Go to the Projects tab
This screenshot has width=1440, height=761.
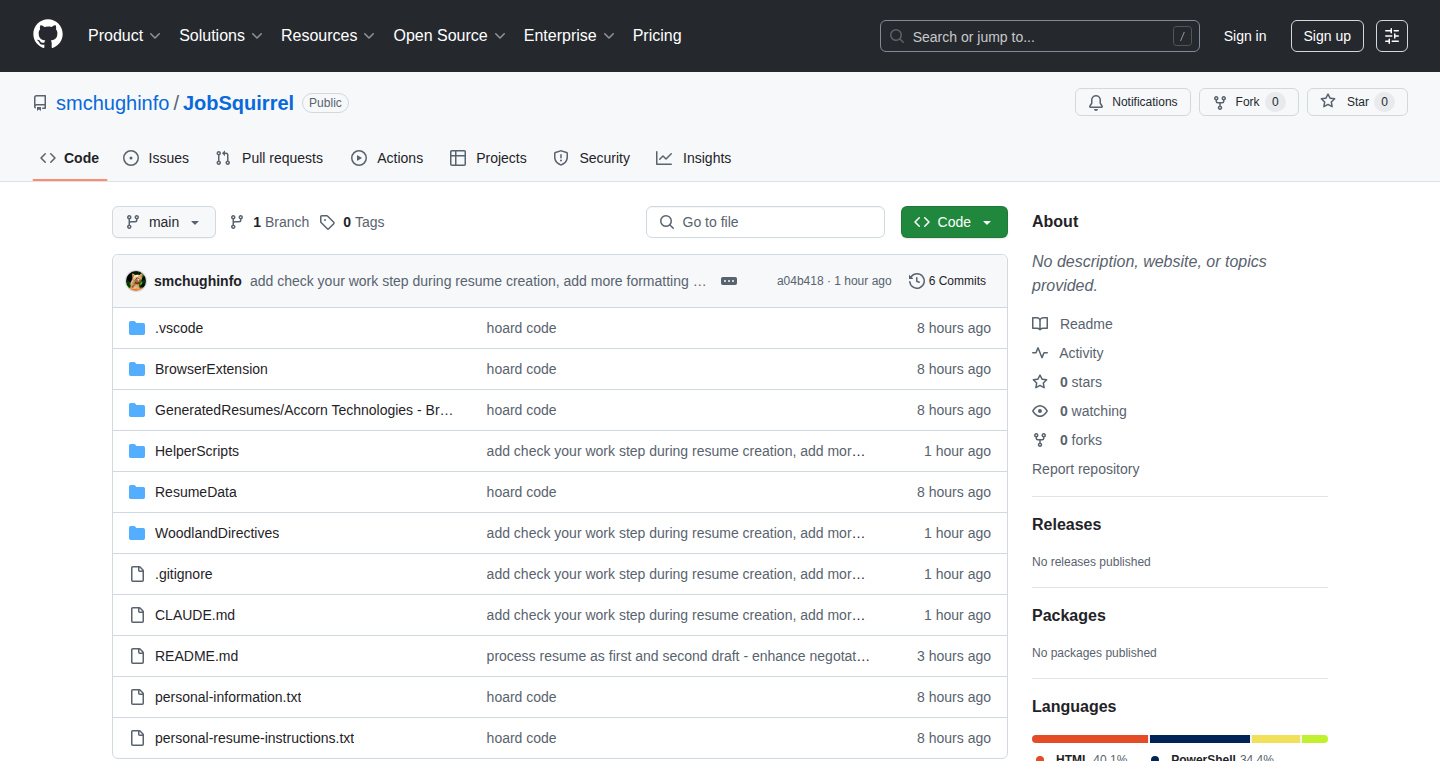pos(488,158)
